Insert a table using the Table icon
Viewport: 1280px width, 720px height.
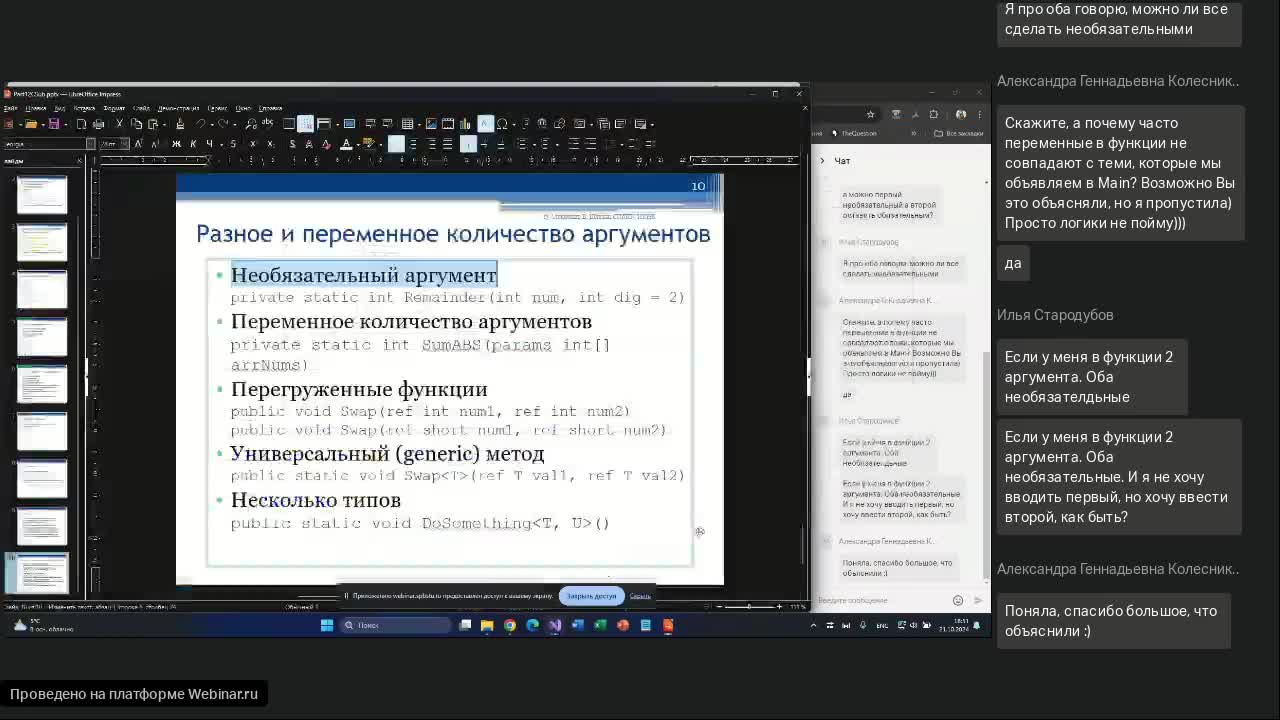point(407,124)
